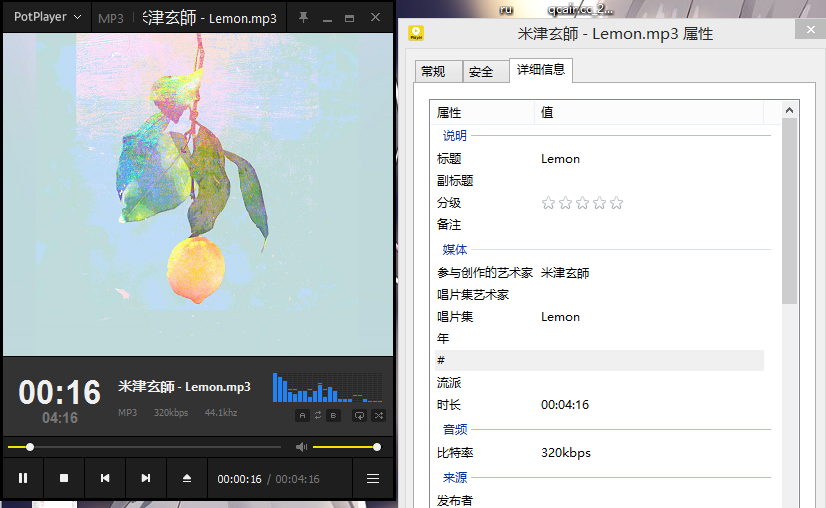
Task: Mute audio with the speaker icon
Action: pos(301,447)
